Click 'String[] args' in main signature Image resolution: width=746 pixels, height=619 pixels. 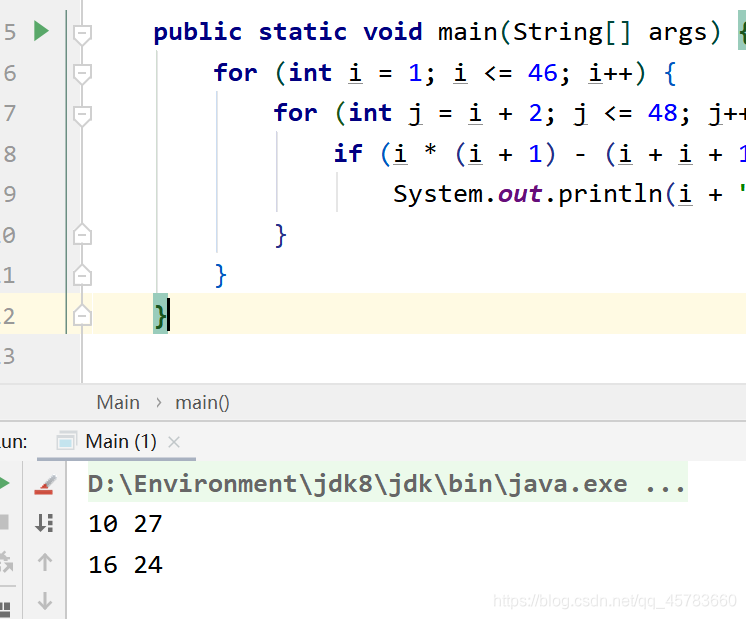[x=610, y=32]
